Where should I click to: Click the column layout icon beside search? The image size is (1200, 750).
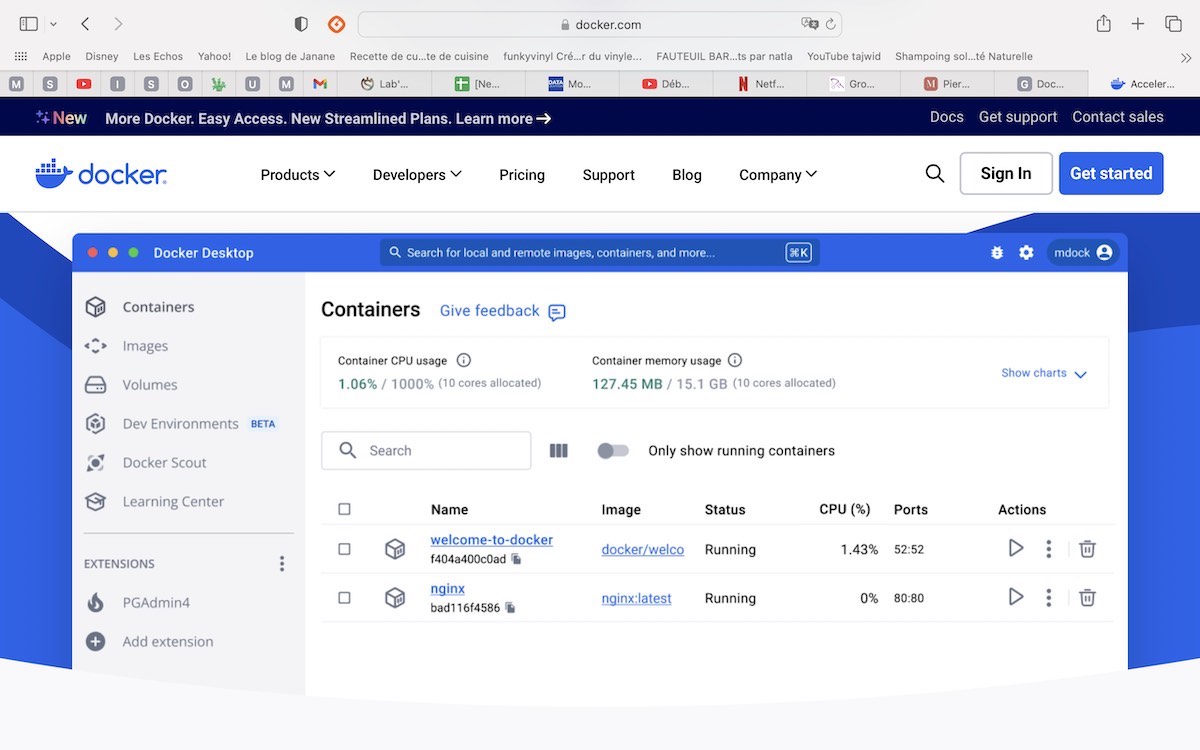point(559,451)
